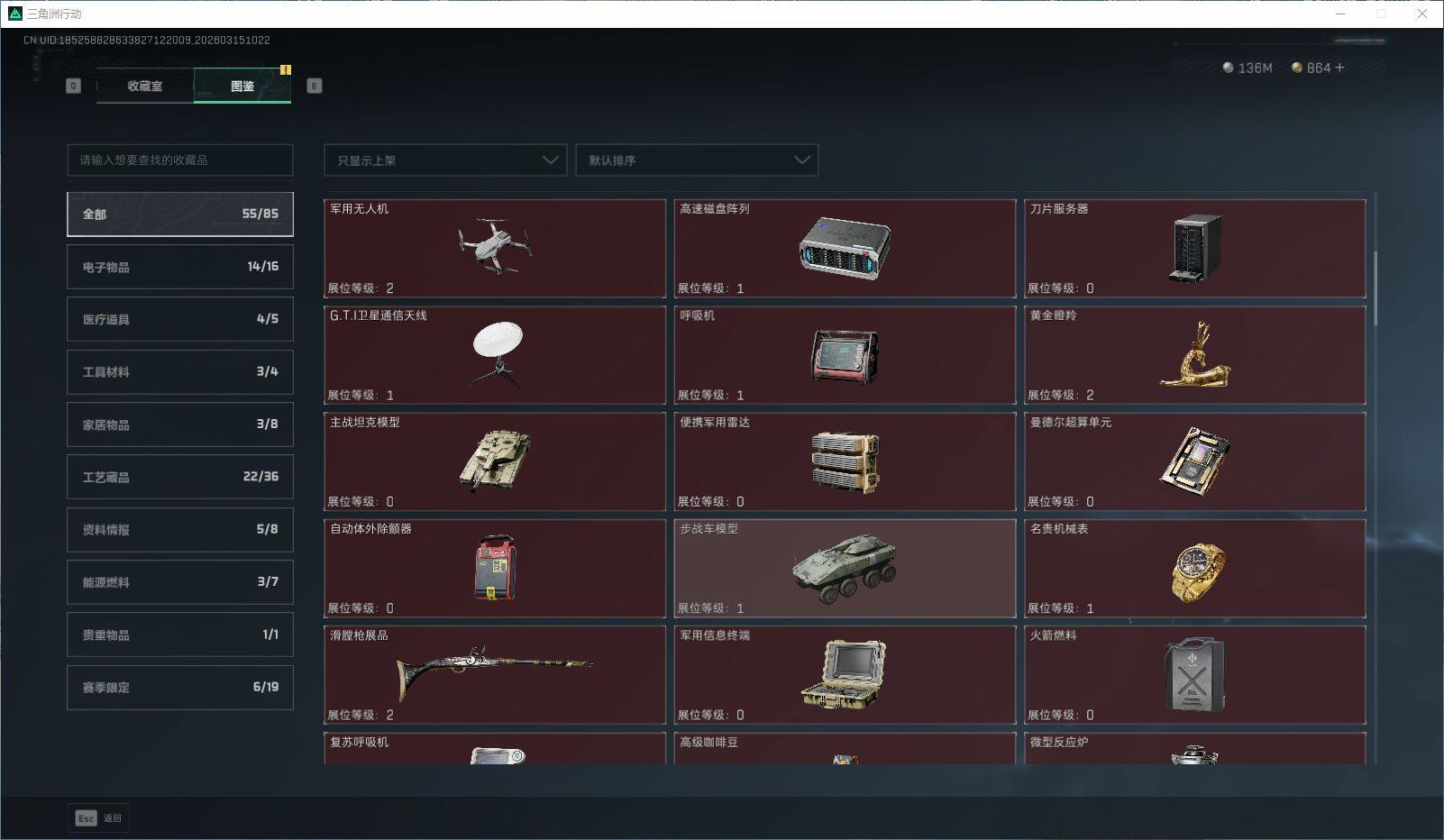The height and width of the screenshot is (840, 1444).
Task: Select the 赛季限定 category showing 6/19
Action: coord(179,687)
